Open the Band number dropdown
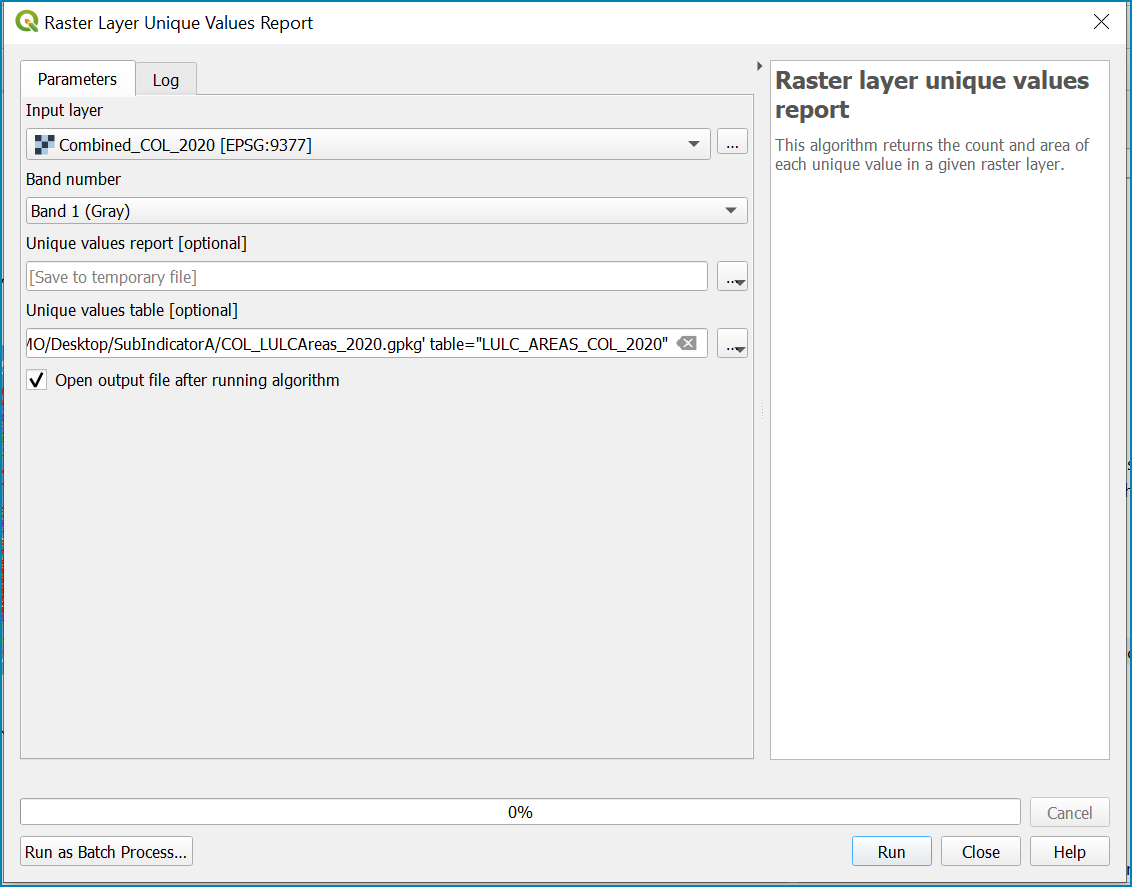Screen dimensions: 1132x887 pos(386,211)
